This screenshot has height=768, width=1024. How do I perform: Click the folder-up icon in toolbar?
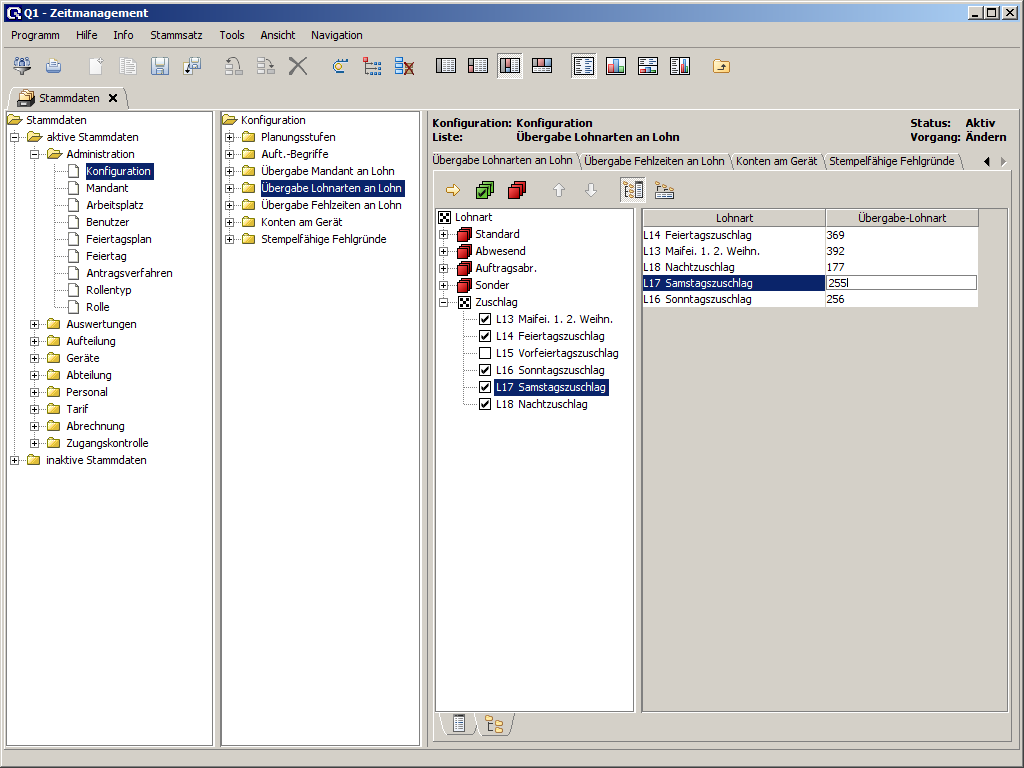click(721, 66)
